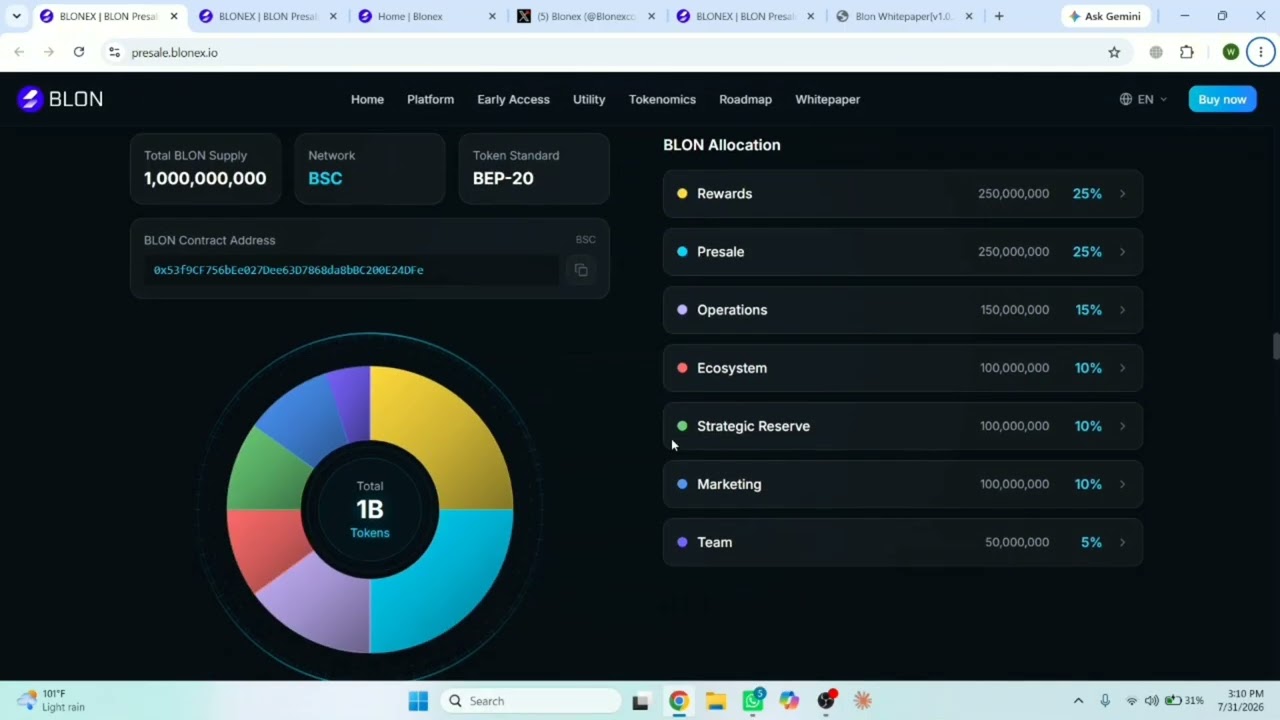Copy the BLON contract address
The width and height of the screenshot is (1280, 720).
pyautogui.click(x=581, y=270)
